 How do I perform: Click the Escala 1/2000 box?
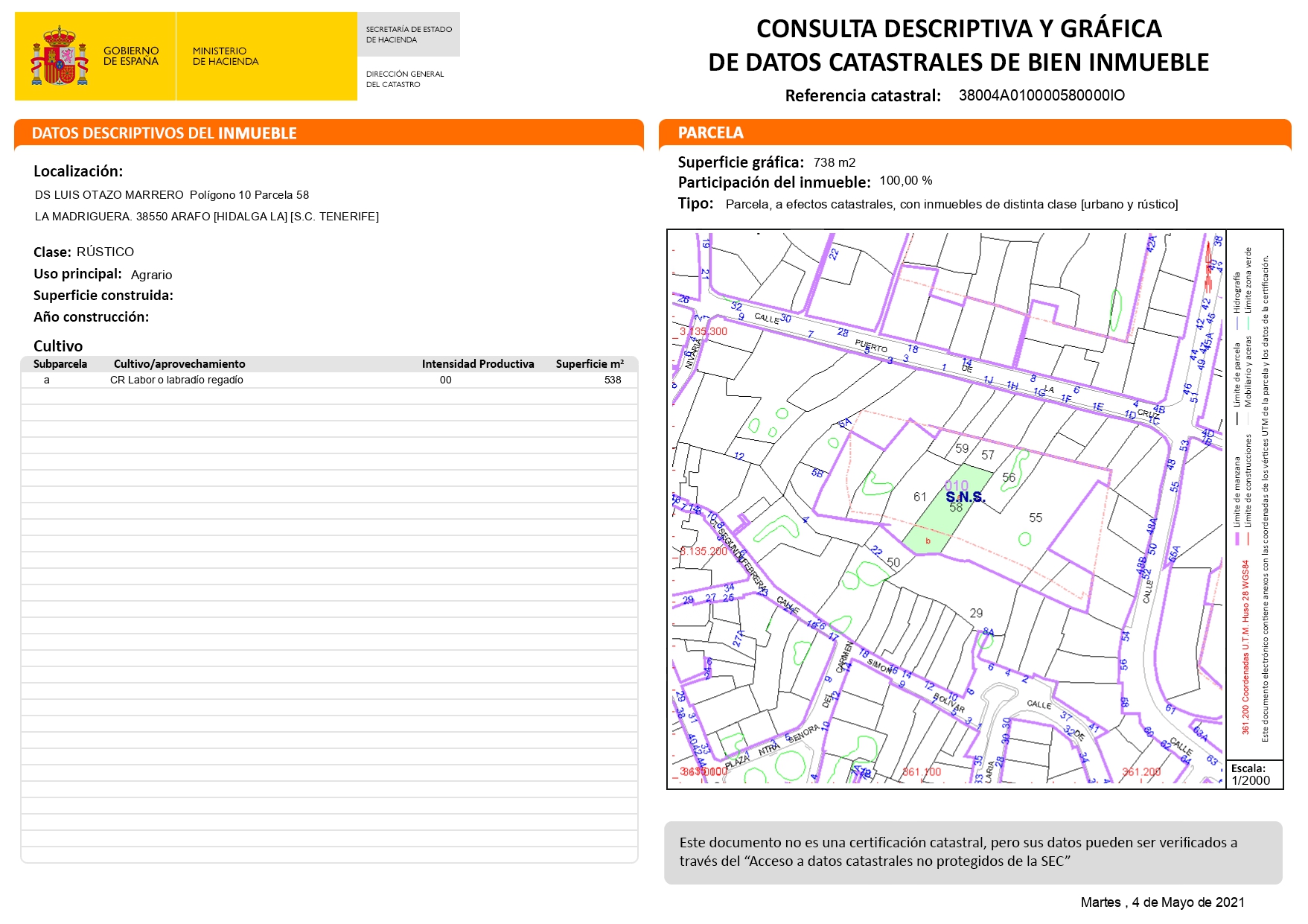1254,774
